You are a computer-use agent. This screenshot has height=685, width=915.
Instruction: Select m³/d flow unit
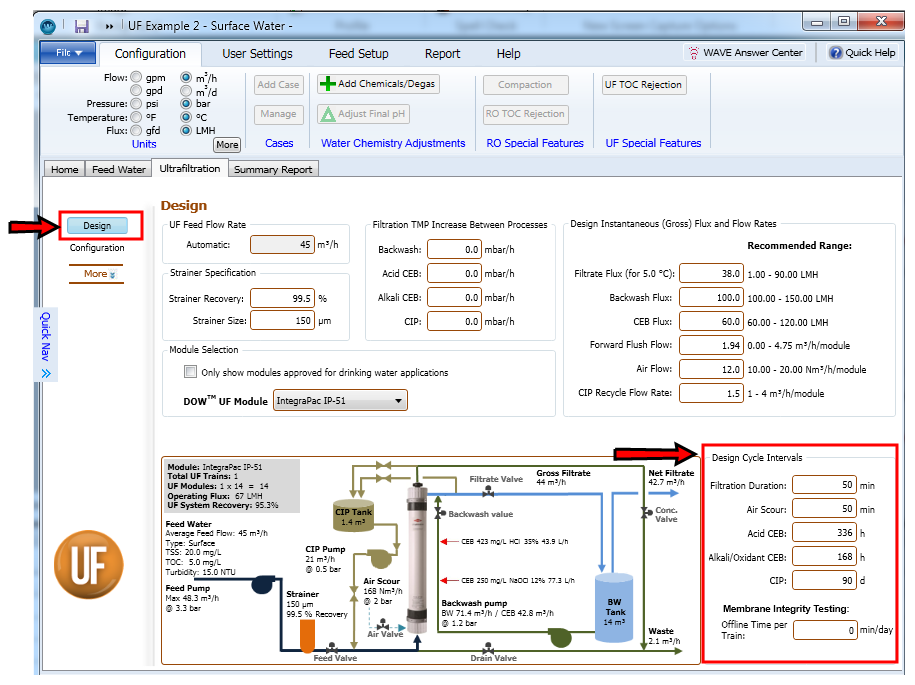pyautogui.click(x=186, y=90)
